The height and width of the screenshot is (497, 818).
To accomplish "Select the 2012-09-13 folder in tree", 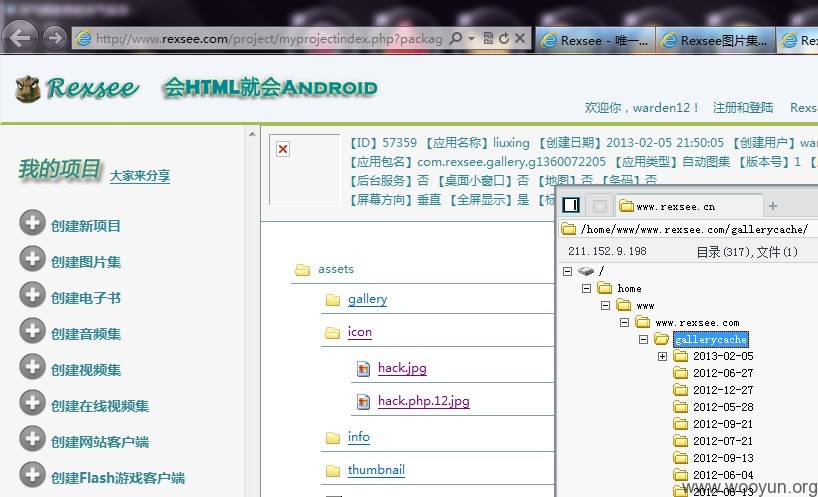I will [x=723, y=458].
